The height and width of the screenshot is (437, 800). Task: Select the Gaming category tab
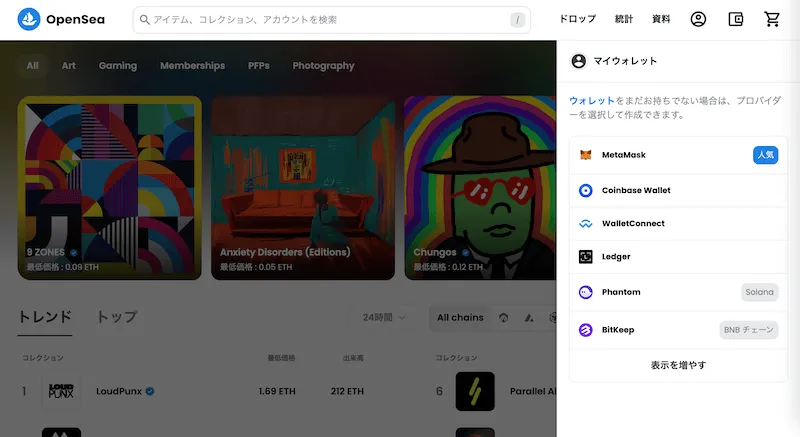pos(118,66)
